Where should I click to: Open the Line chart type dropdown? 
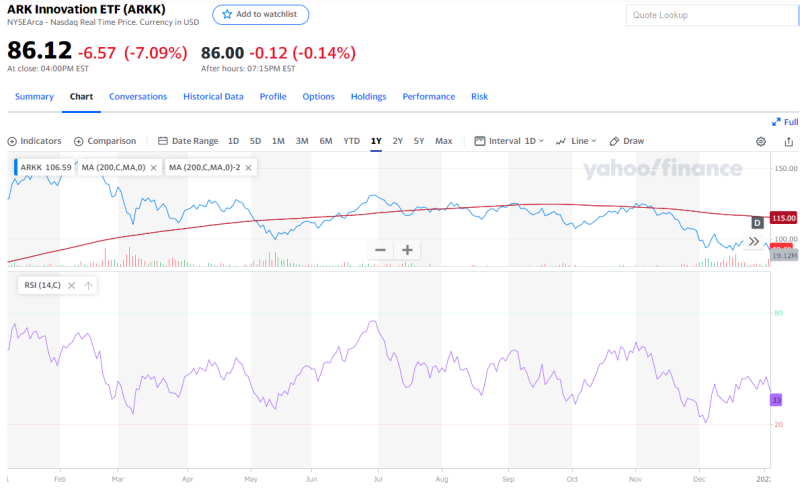pyautogui.click(x=576, y=141)
